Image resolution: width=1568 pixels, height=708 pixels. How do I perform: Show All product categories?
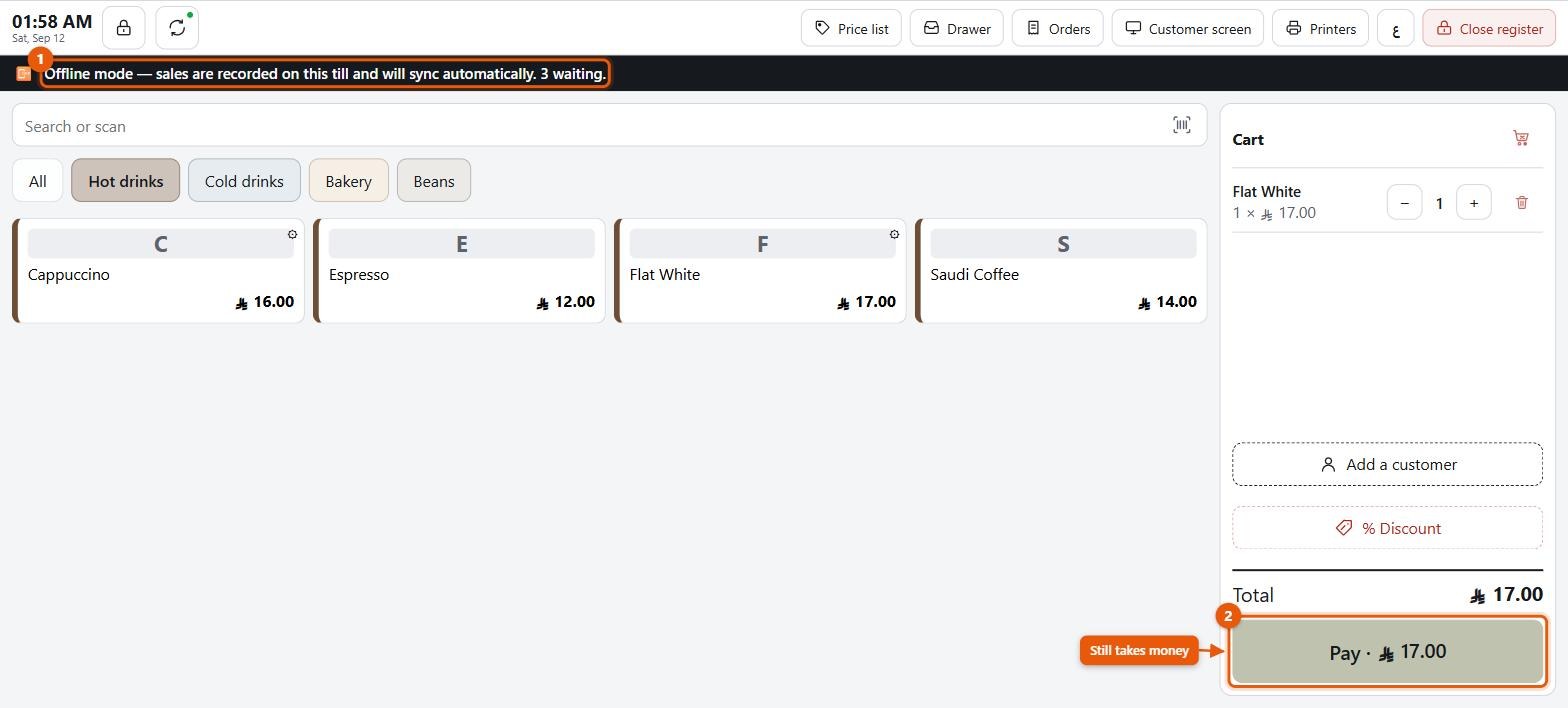pyautogui.click(x=37, y=180)
